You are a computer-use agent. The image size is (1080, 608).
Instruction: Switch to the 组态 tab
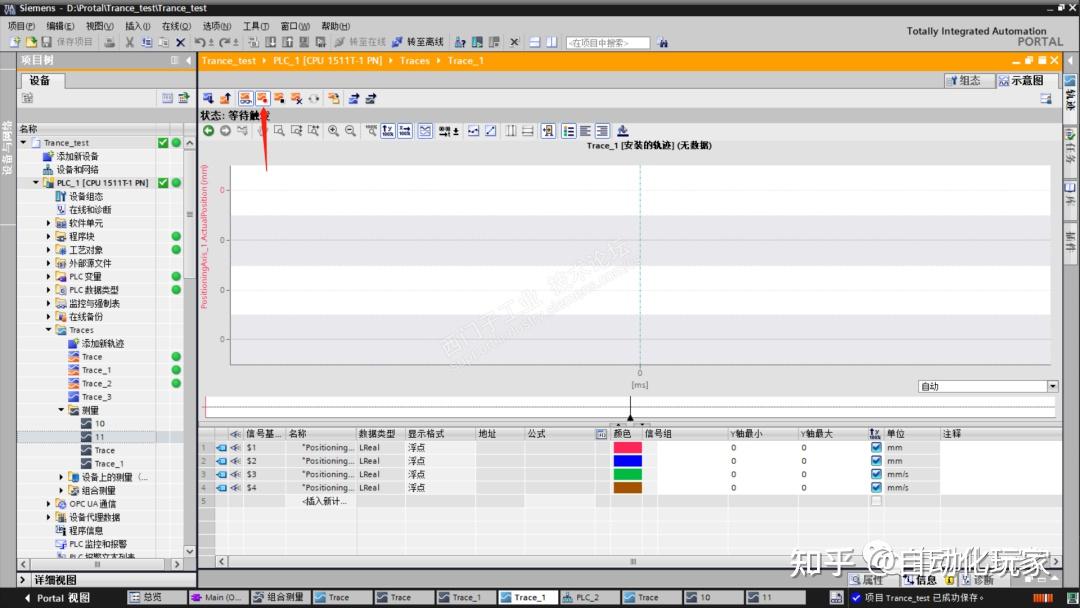(970, 81)
